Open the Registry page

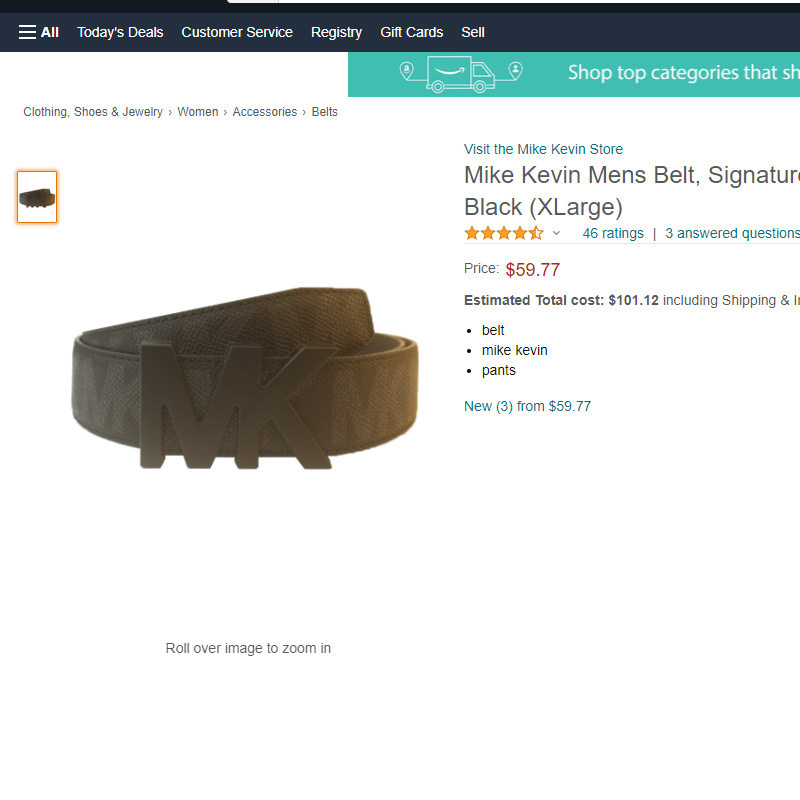336,32
